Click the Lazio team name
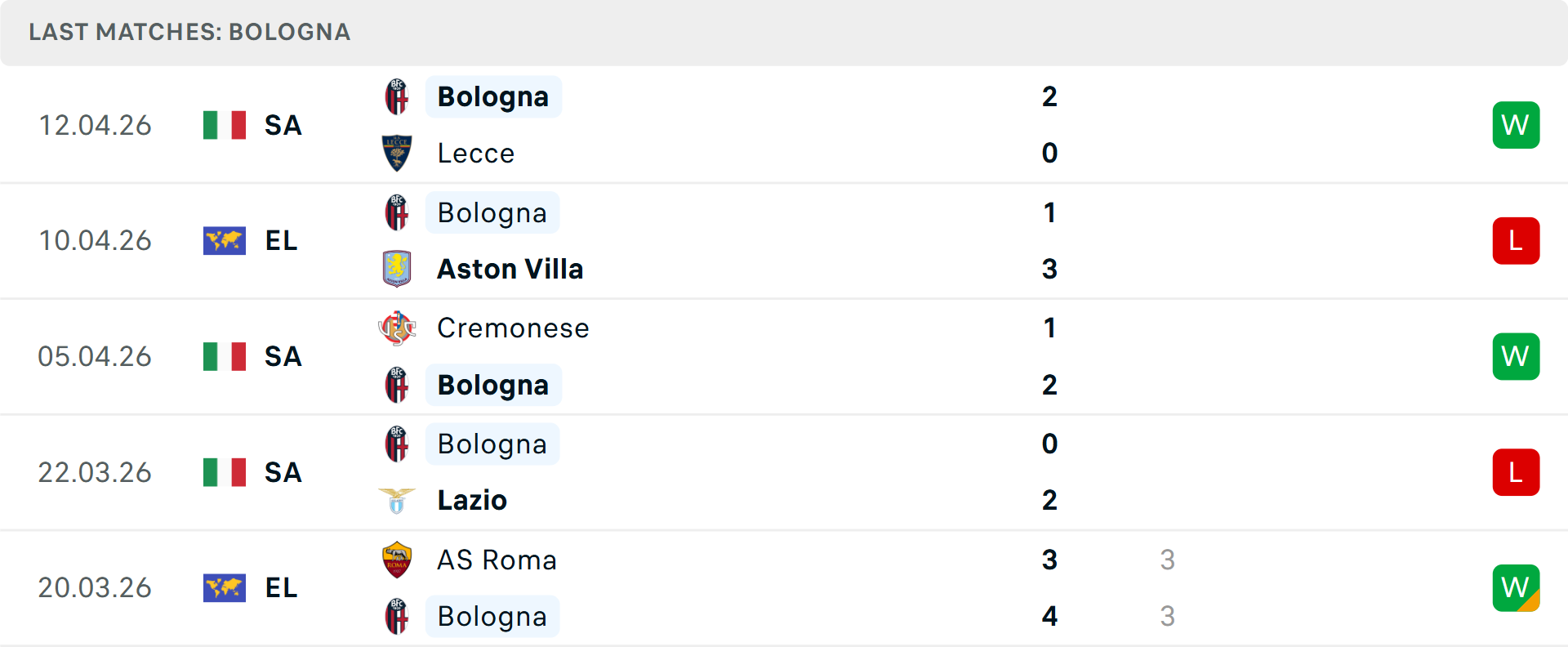 471,500
